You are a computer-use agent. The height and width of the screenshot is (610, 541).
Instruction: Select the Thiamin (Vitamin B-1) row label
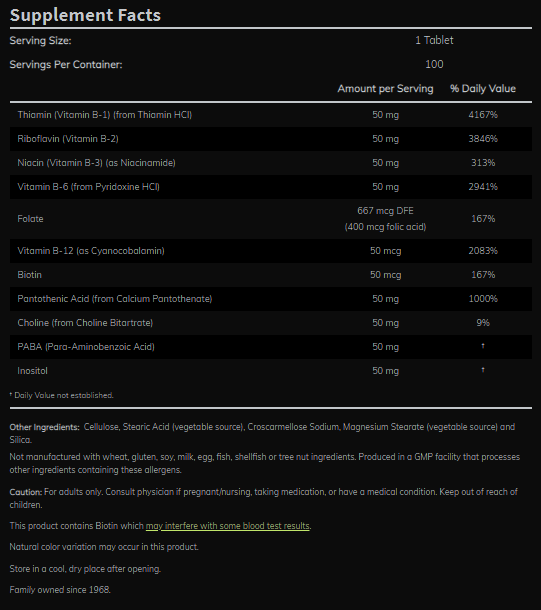(x=105, y=115)
